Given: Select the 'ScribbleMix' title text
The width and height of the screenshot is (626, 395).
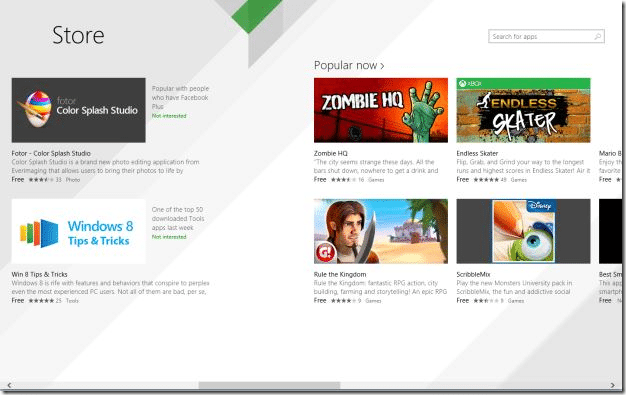Looking at the screenshot, I should [x=473, y=274].
